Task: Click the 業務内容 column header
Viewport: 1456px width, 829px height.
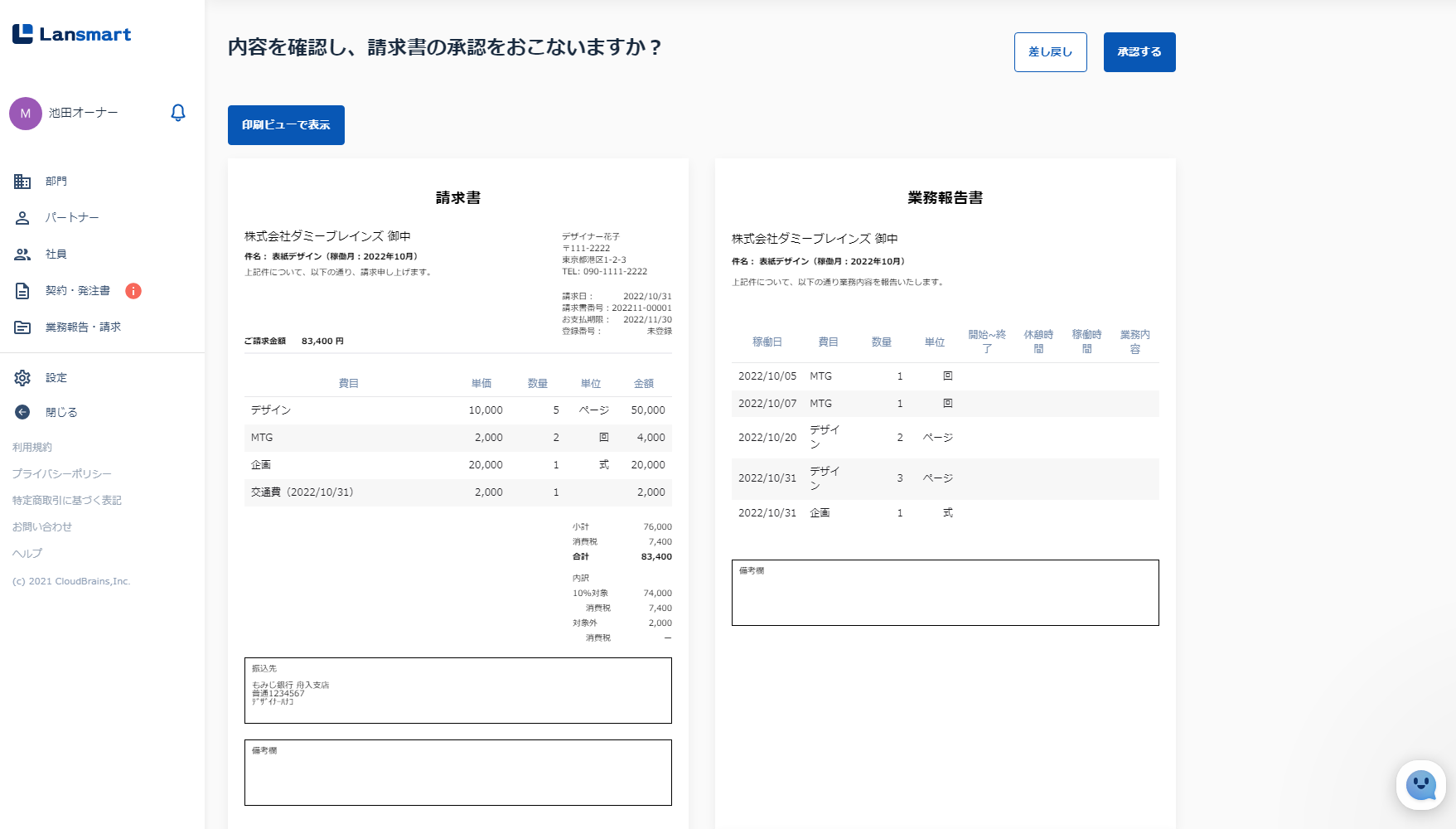Action: [1135, 342]
